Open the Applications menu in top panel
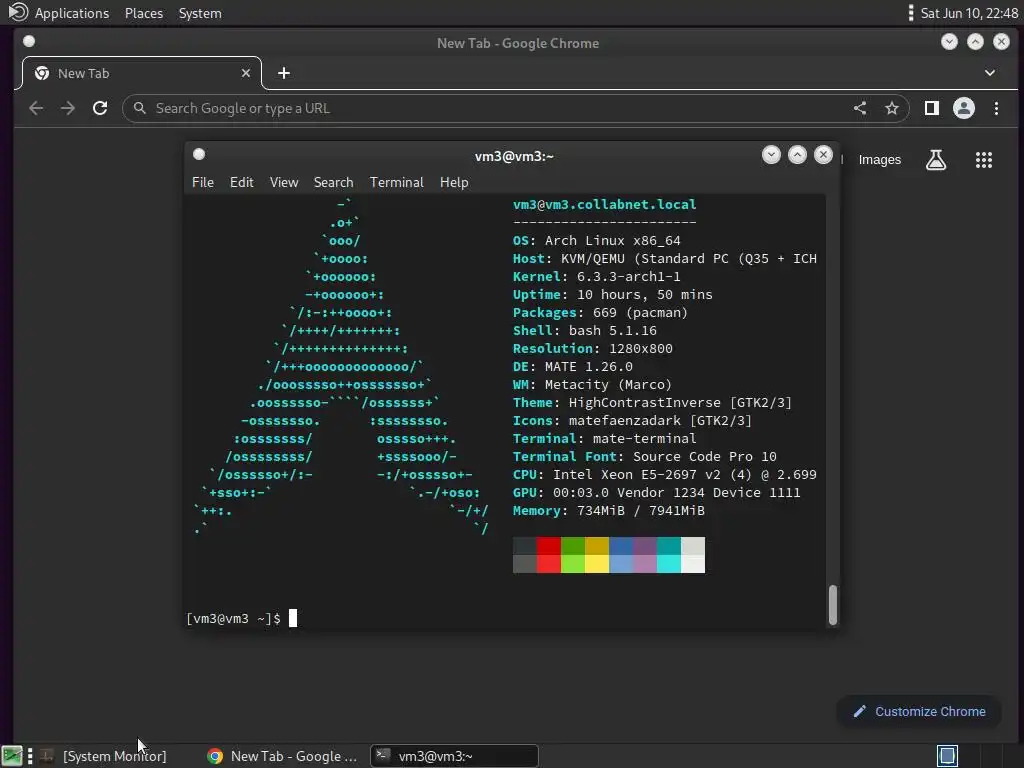Viewport: 1024px width, 768px height. pos(72,13)
